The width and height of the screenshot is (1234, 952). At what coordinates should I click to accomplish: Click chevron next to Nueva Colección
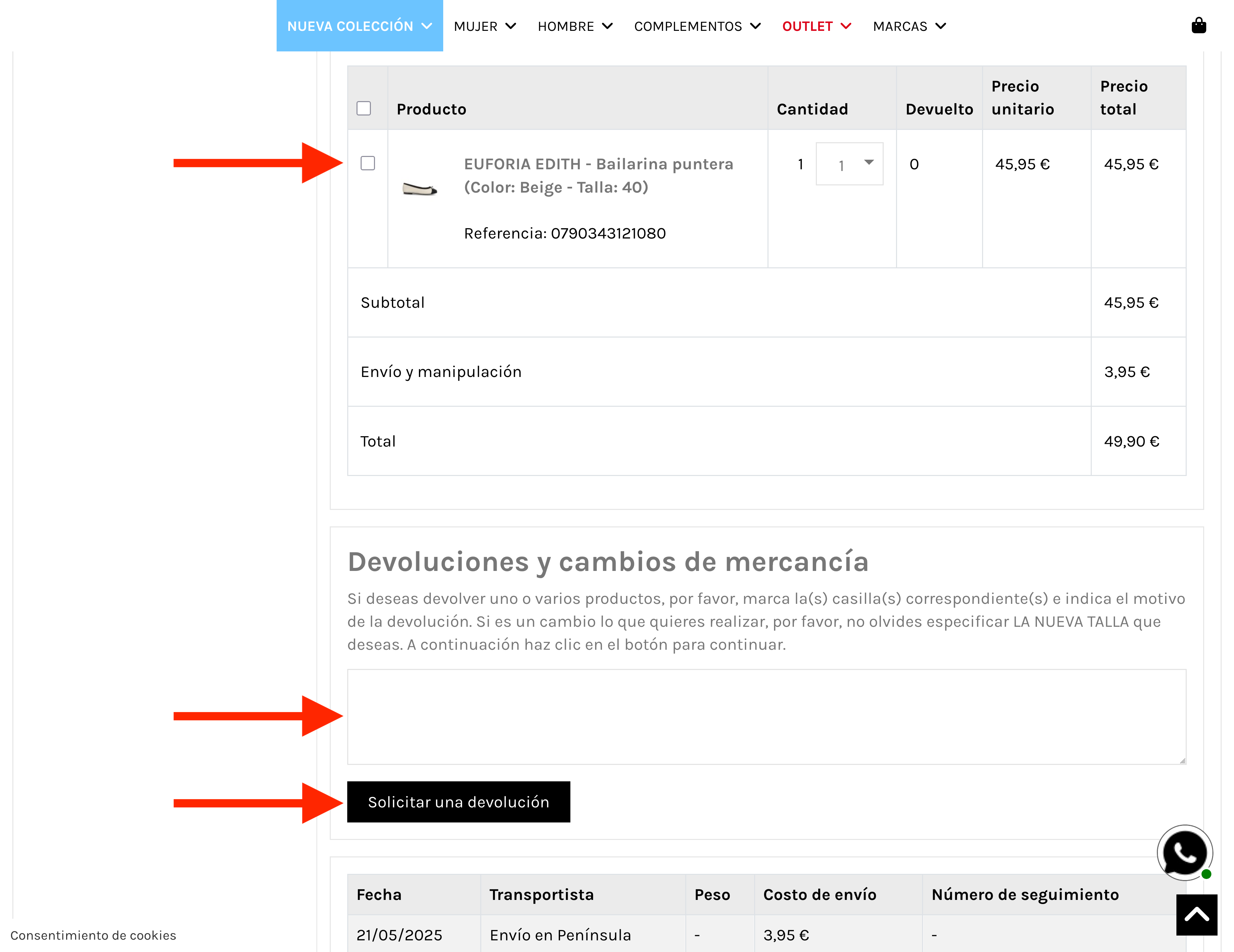[x=427, y=26]
